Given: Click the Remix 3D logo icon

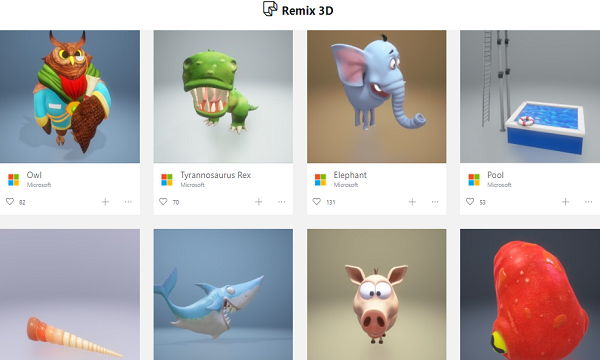Looking at the screenshot, I should point(270,8).
